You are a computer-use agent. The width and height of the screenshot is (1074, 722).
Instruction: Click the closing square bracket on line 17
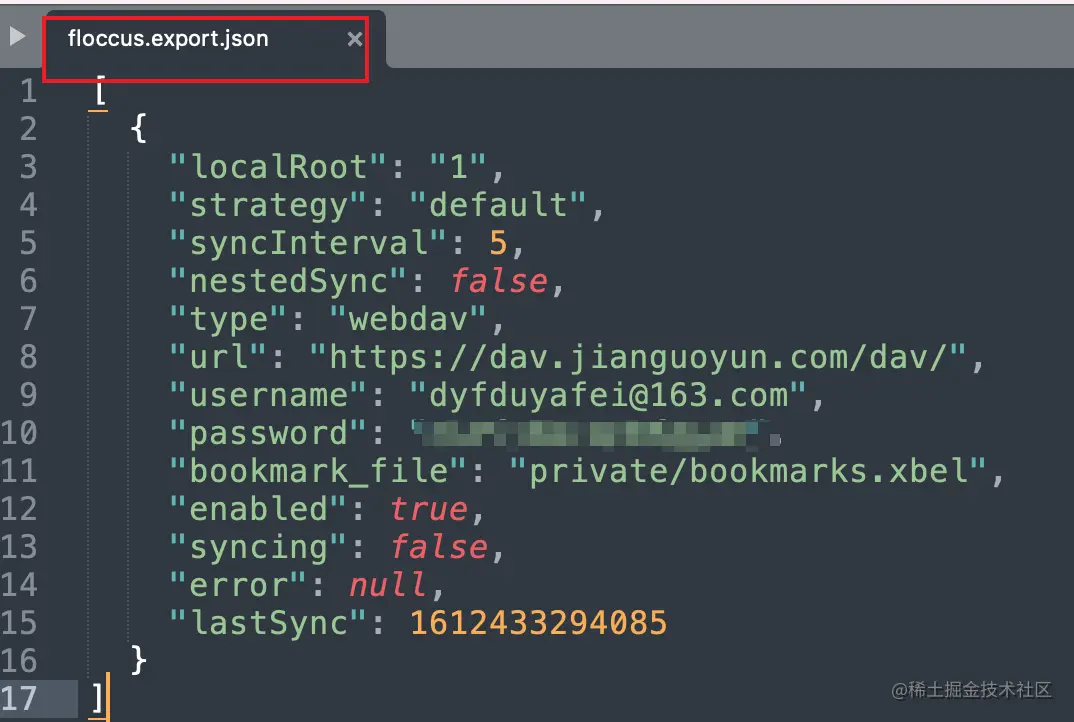point(98,698)
